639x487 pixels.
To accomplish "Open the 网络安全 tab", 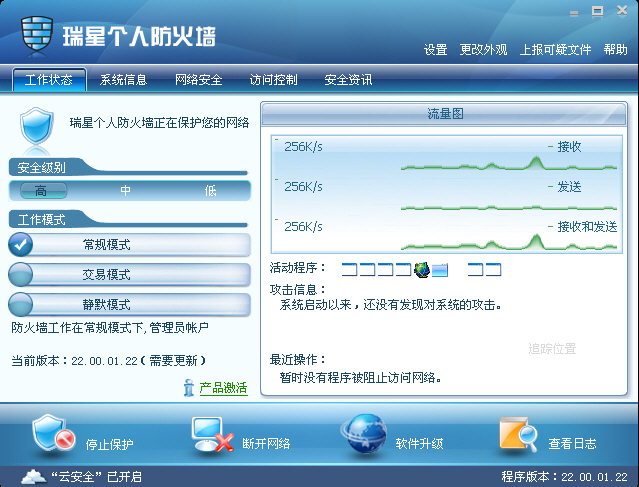I will 198,79.
